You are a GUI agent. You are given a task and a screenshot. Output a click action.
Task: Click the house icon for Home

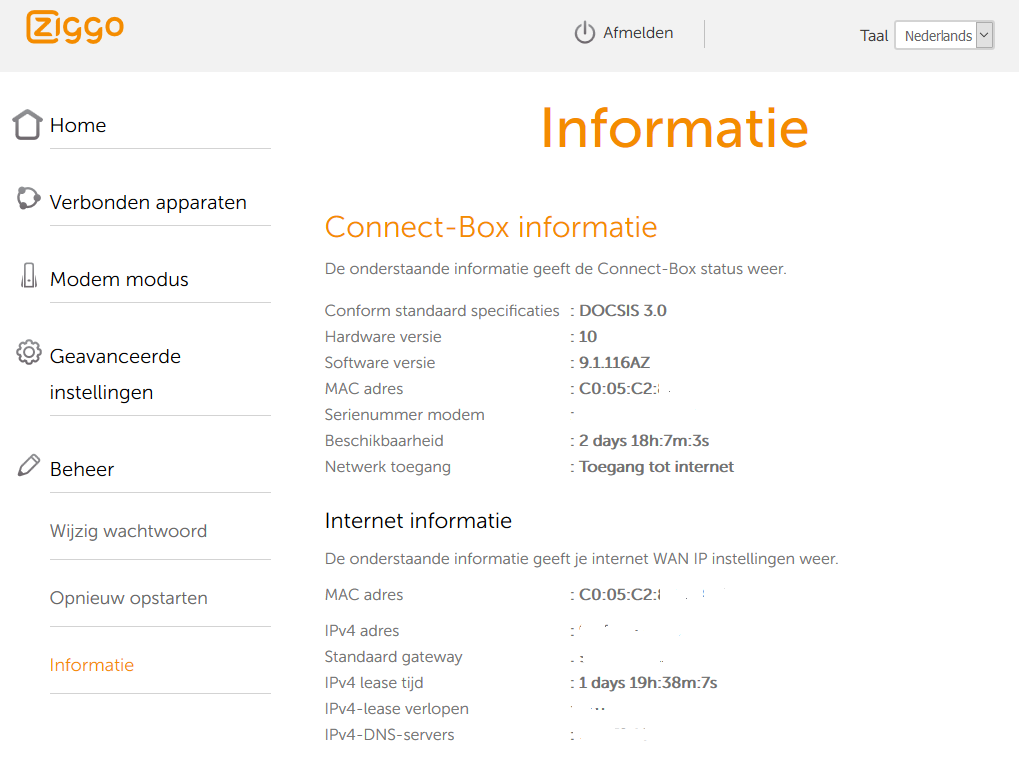point(27,124)
